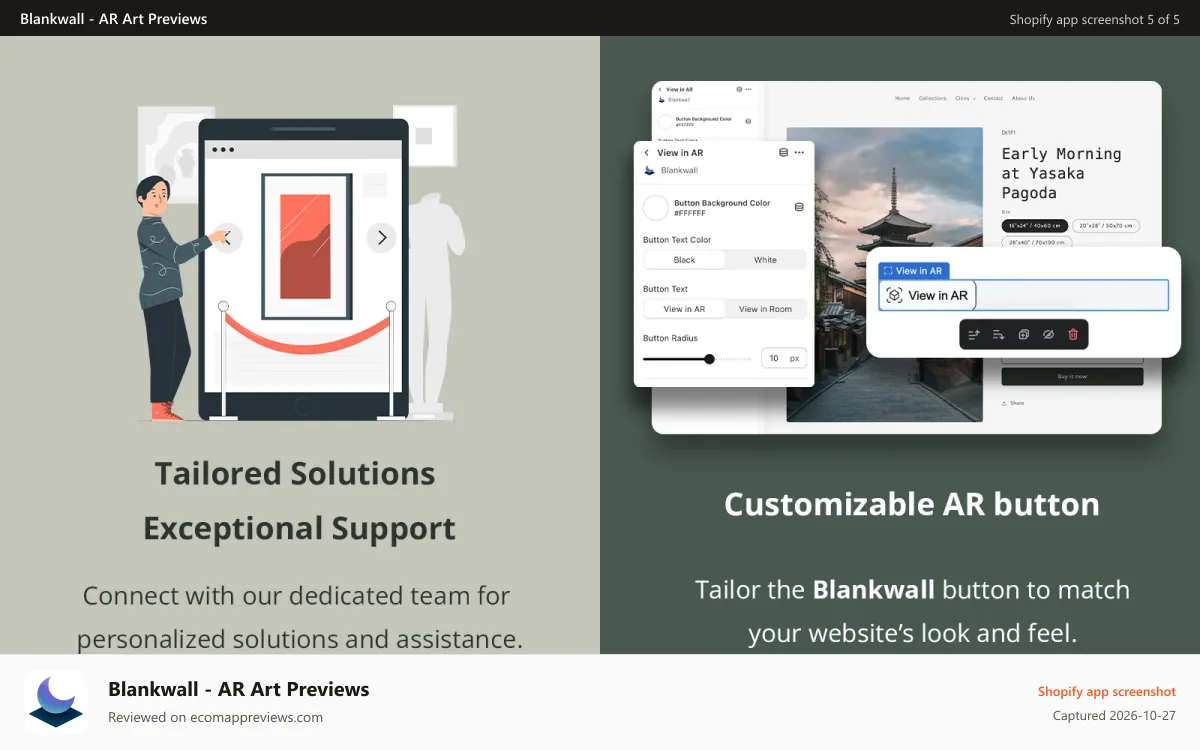Screen dimensions: 1200x750
Task: Click the orange Shopify app screenshot label
Action: click(x=1107, y=691)
